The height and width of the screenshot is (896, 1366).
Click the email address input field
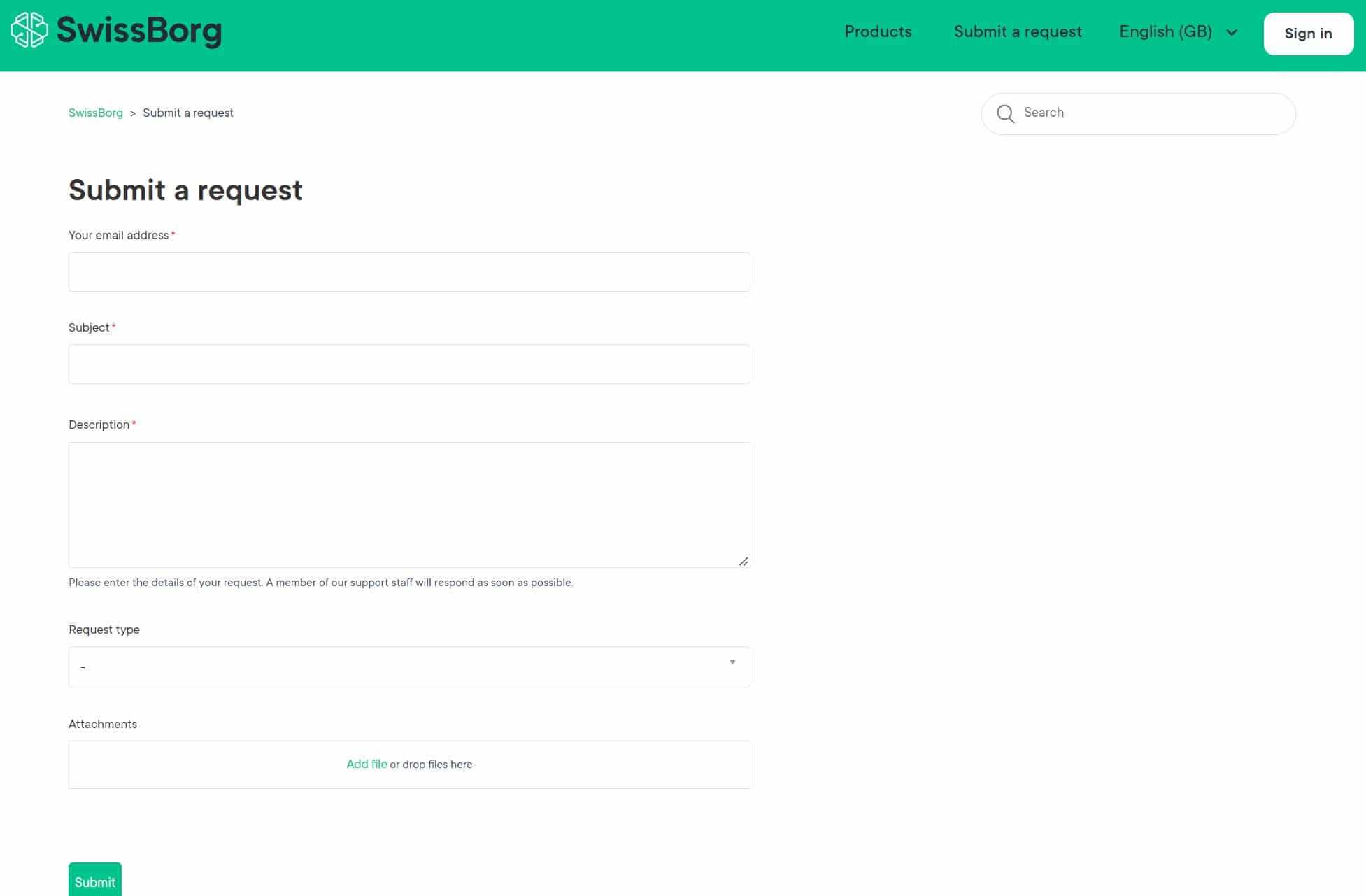coord(409,271)
